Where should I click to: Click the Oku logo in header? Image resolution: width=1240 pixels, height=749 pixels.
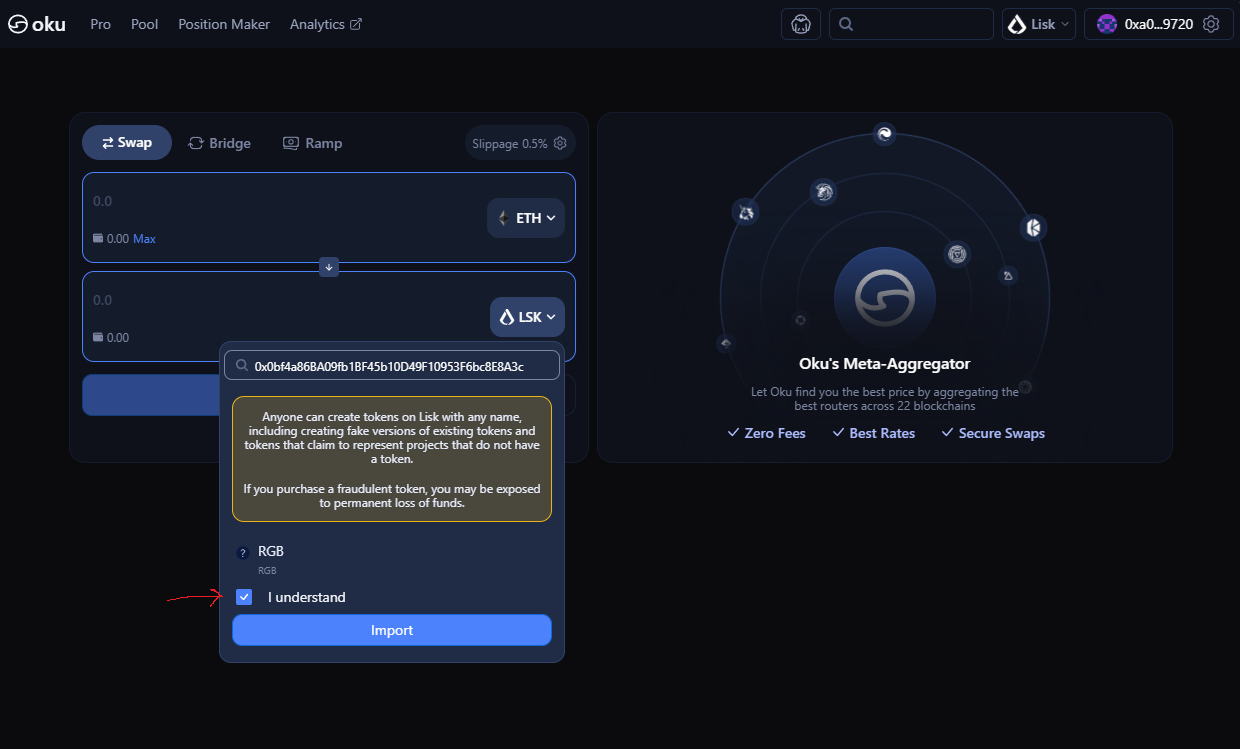37,24
